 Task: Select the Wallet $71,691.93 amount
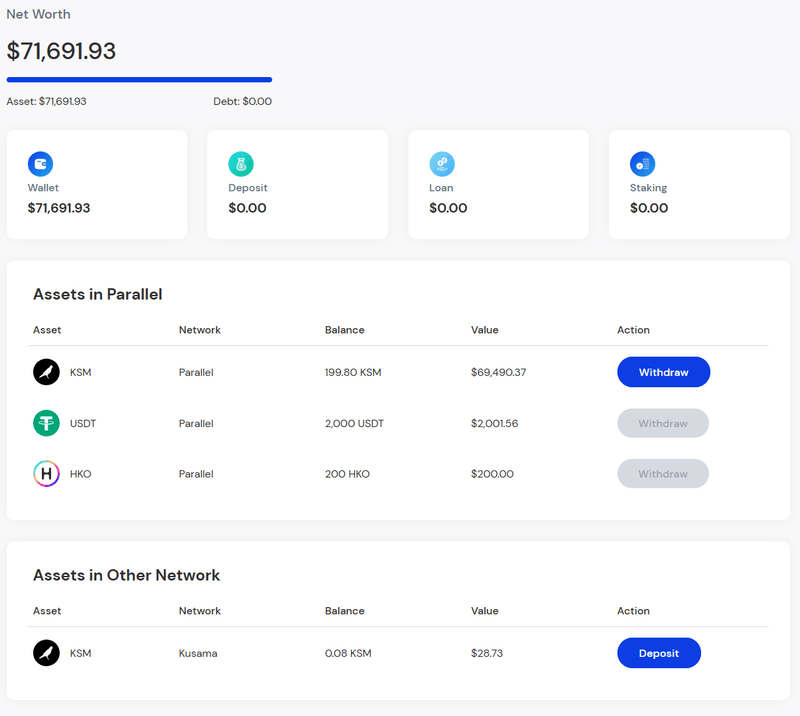click(x=59, y=208)
